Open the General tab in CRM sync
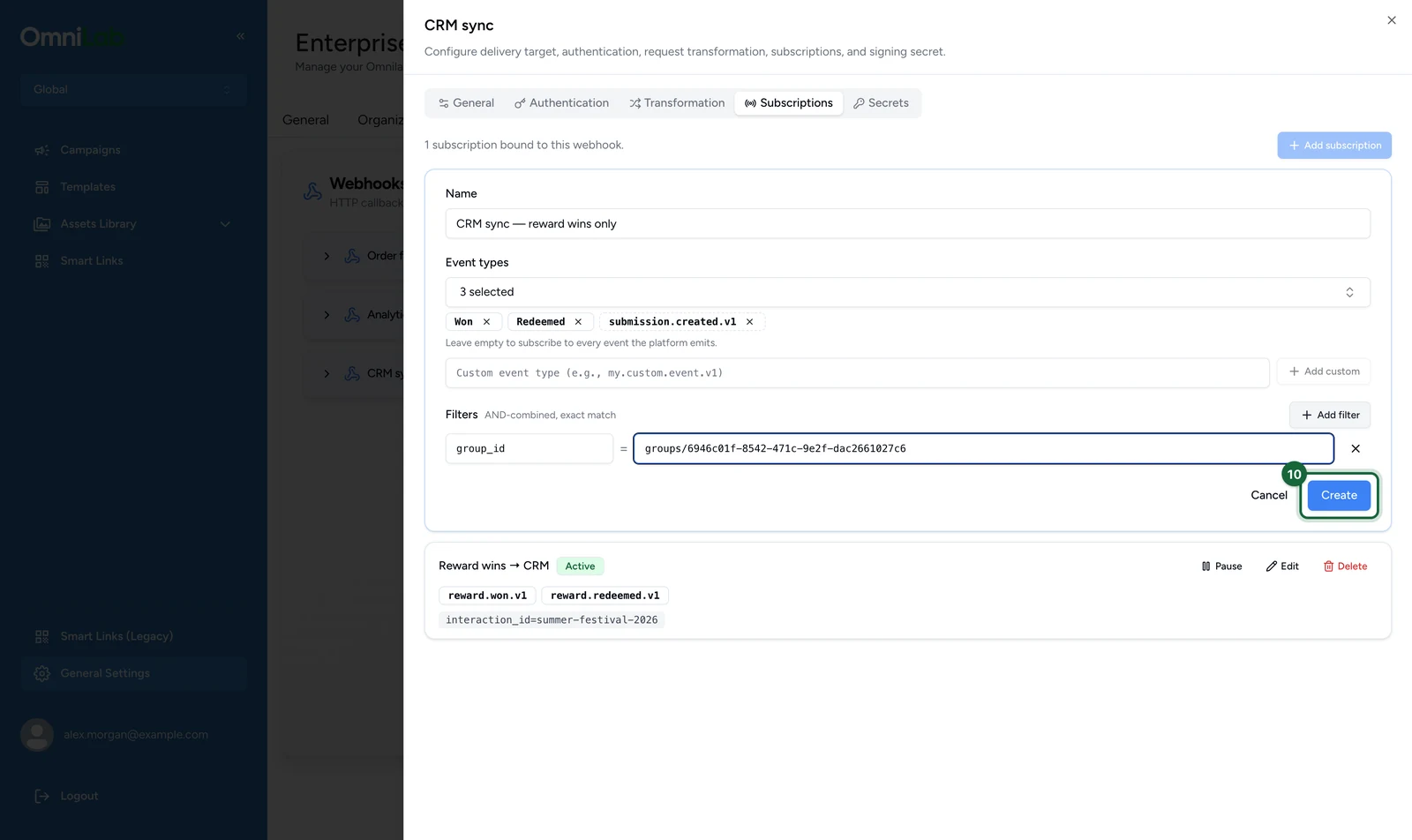This screenshot has height=840, width=1412. click(x=466, y=103)
